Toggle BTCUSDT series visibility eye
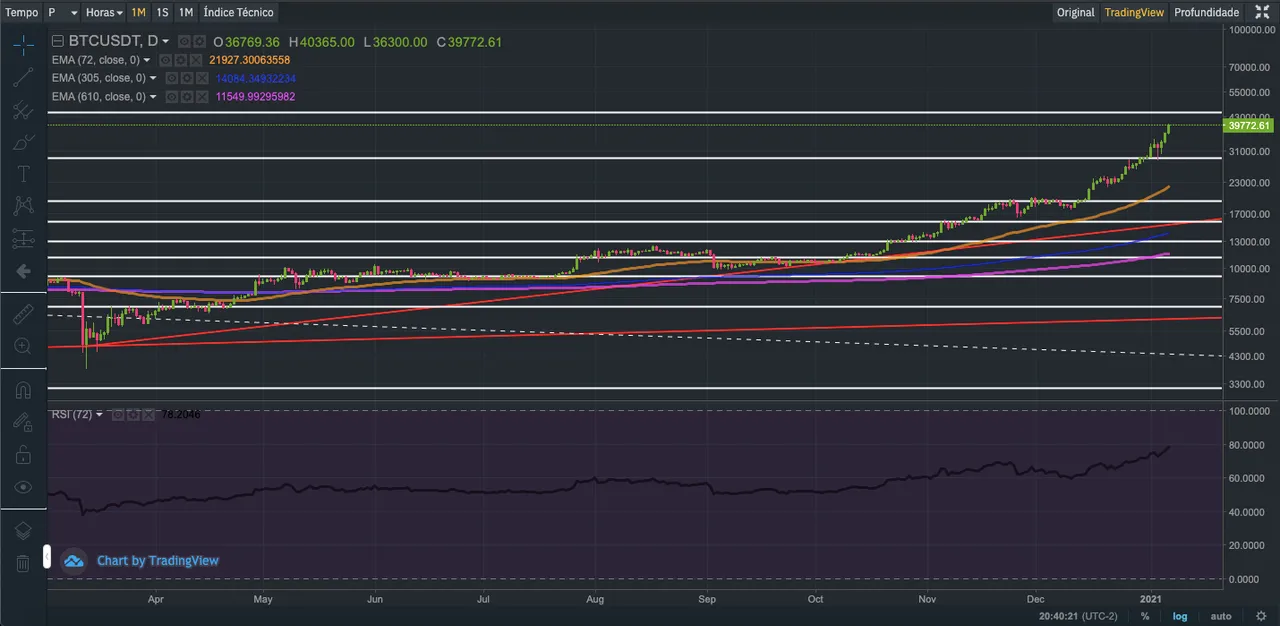The image size is (1280, 626). tap(184, 42)
